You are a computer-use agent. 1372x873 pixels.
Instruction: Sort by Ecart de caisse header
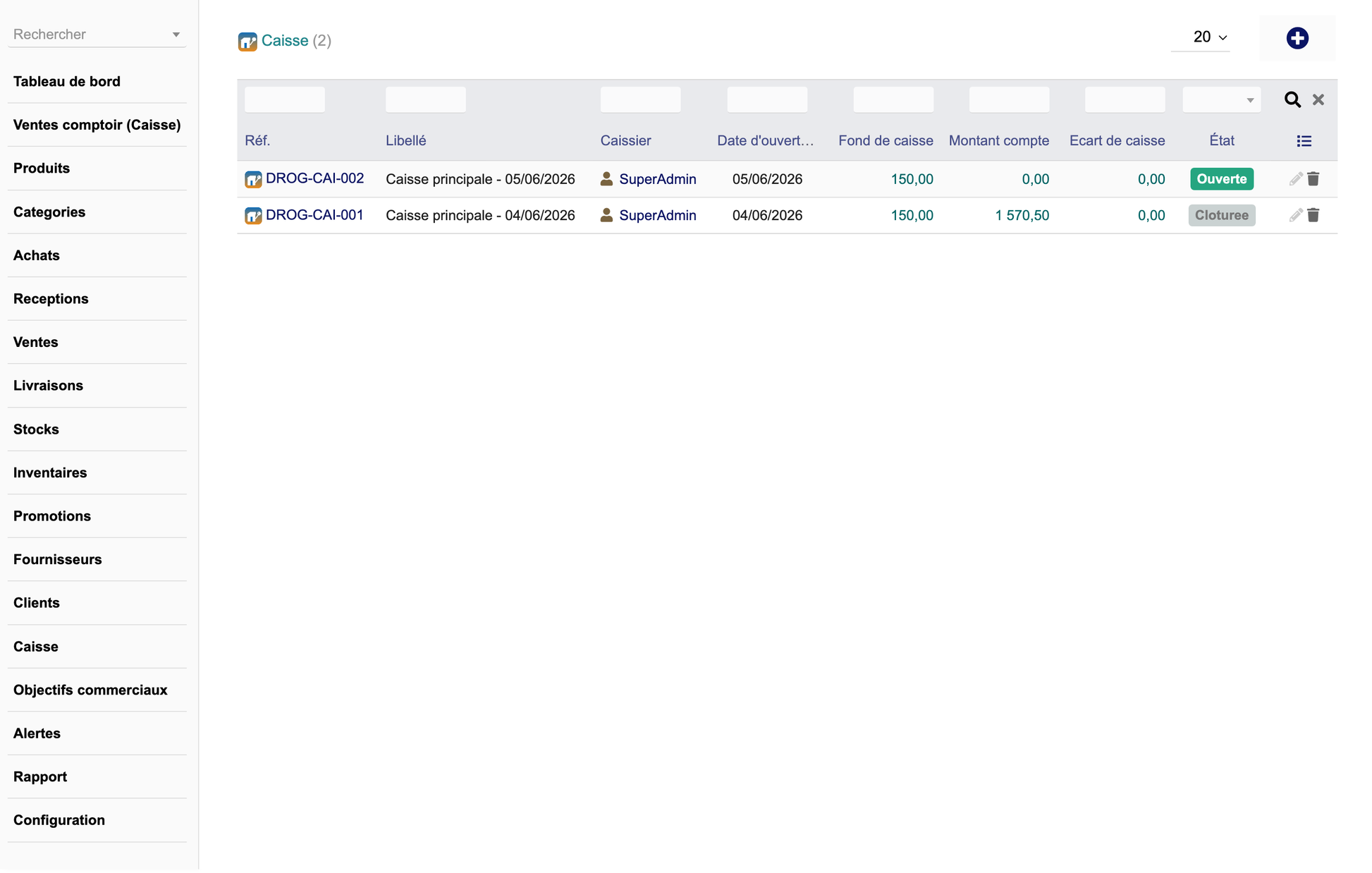point(1117,140)
